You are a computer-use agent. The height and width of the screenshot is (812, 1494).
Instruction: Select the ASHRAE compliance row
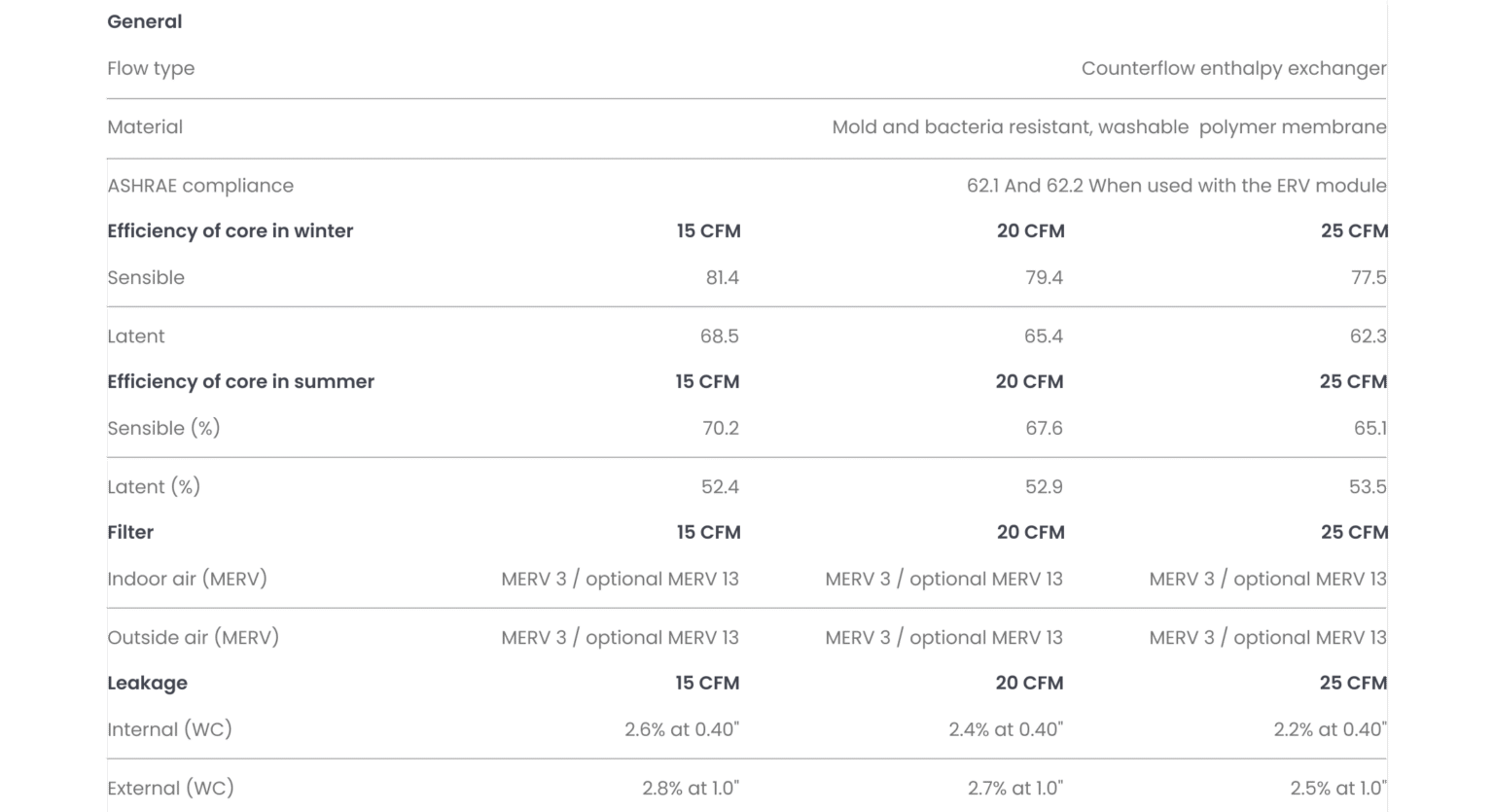(x=200, y=185)
